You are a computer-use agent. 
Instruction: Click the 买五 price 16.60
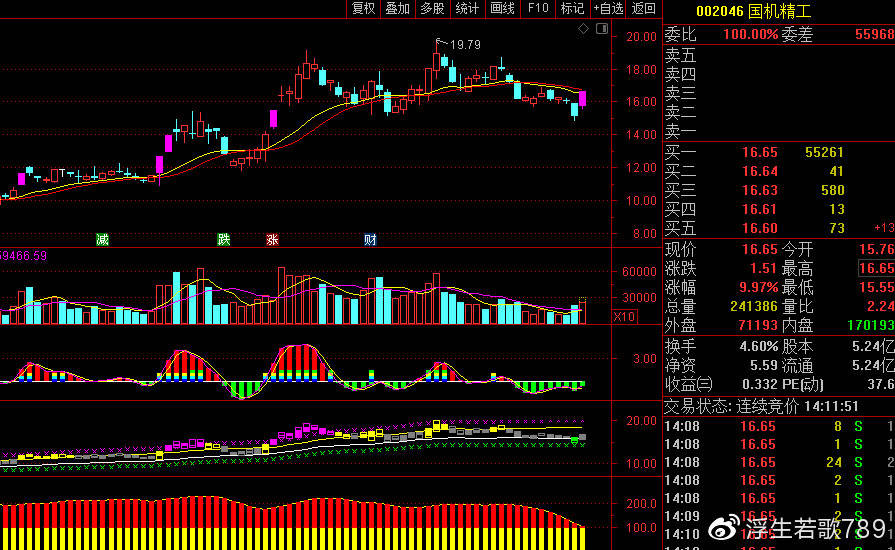point(760,228)
